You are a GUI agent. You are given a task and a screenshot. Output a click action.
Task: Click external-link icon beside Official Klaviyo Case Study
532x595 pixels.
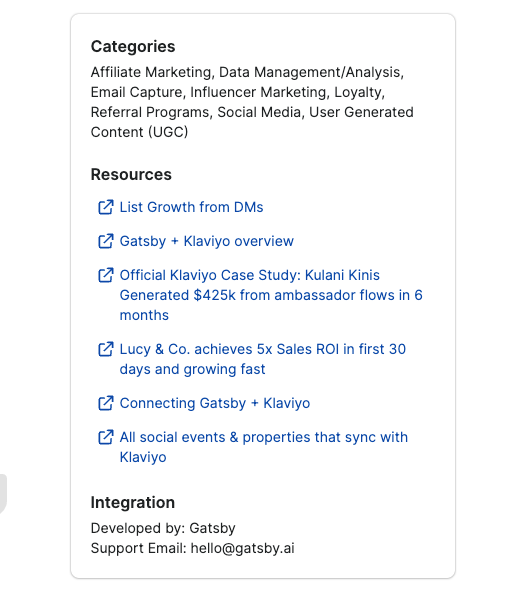pos(105,275)
